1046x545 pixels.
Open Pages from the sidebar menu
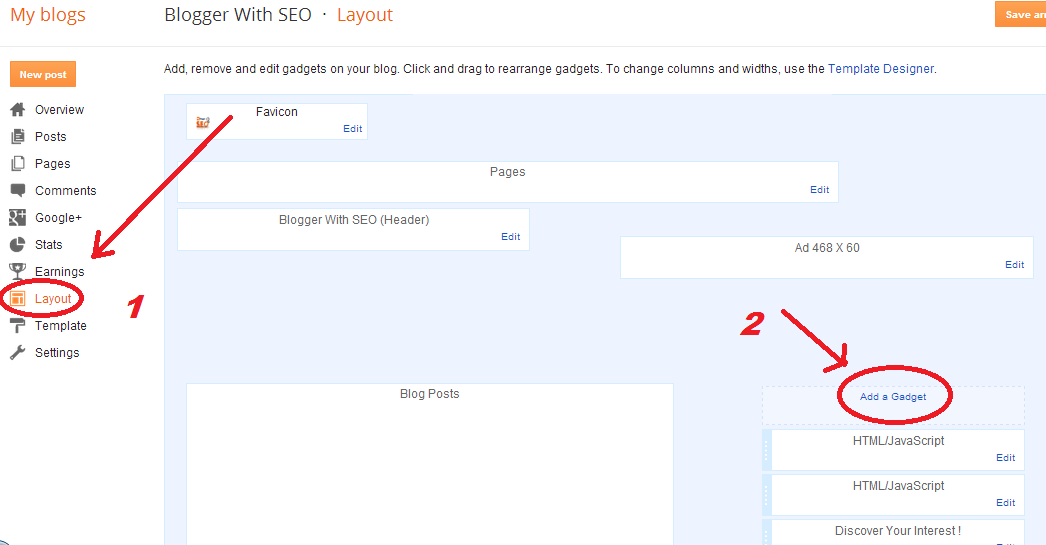coord(53,163)
